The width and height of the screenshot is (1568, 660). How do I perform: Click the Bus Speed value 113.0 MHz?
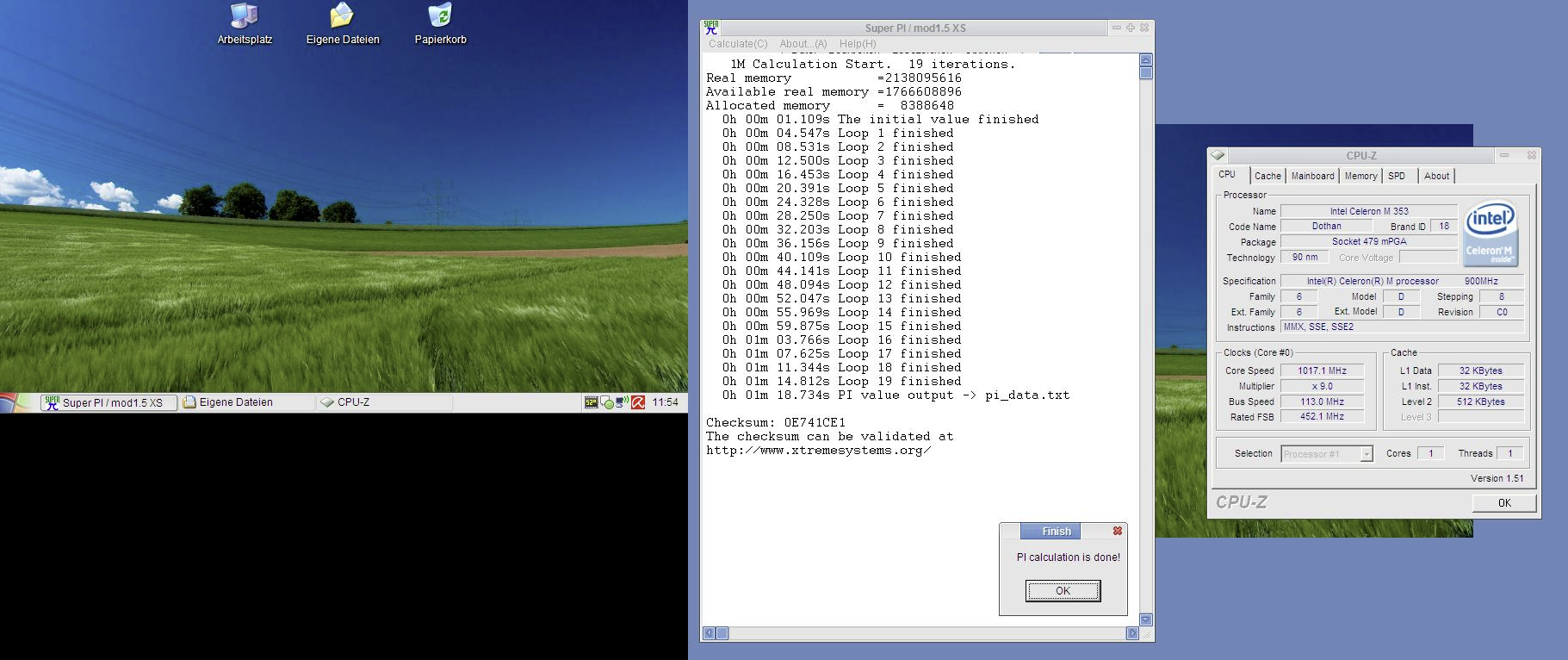pyautogui.click(x=1323, y=402)
